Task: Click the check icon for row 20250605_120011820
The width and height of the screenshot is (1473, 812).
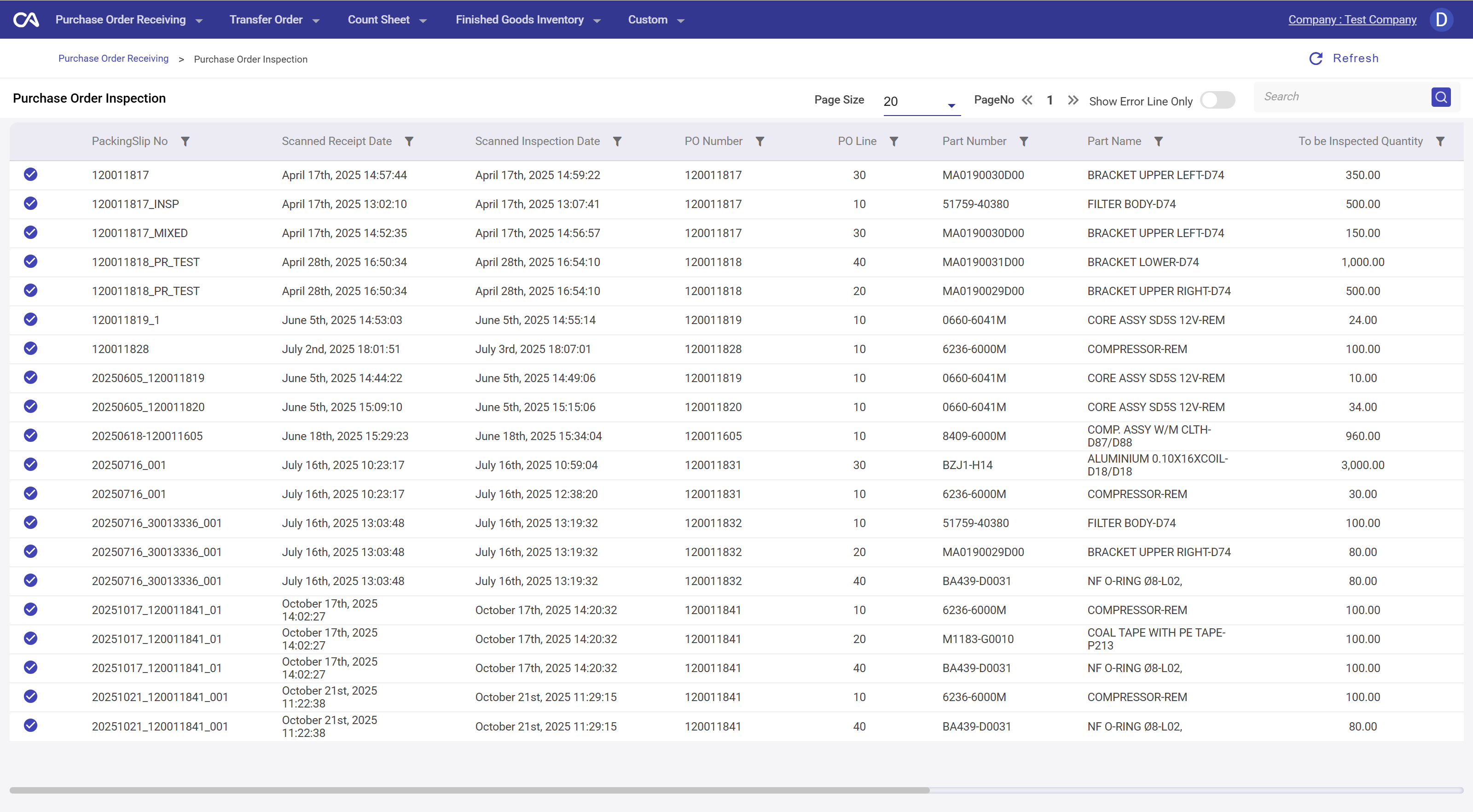Action: point(31,406)
